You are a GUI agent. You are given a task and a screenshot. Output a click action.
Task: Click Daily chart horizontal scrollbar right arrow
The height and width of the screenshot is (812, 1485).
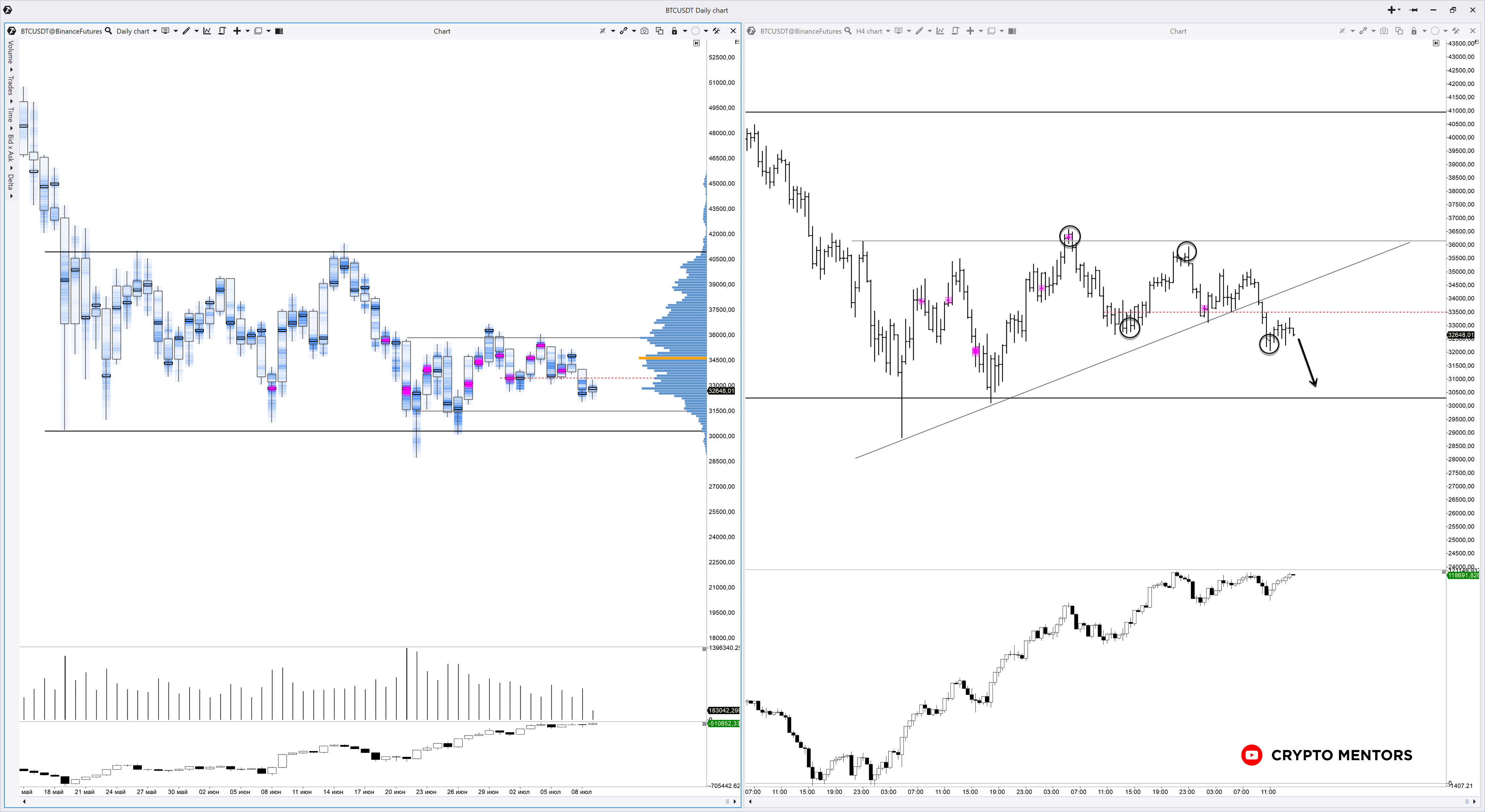point(735,801)
